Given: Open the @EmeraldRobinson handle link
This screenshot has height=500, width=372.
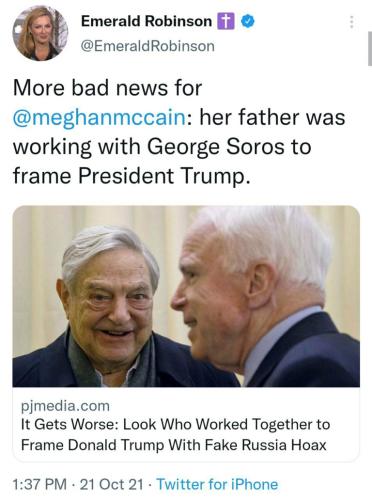Looking at the screenshot, I should [148, 46].
